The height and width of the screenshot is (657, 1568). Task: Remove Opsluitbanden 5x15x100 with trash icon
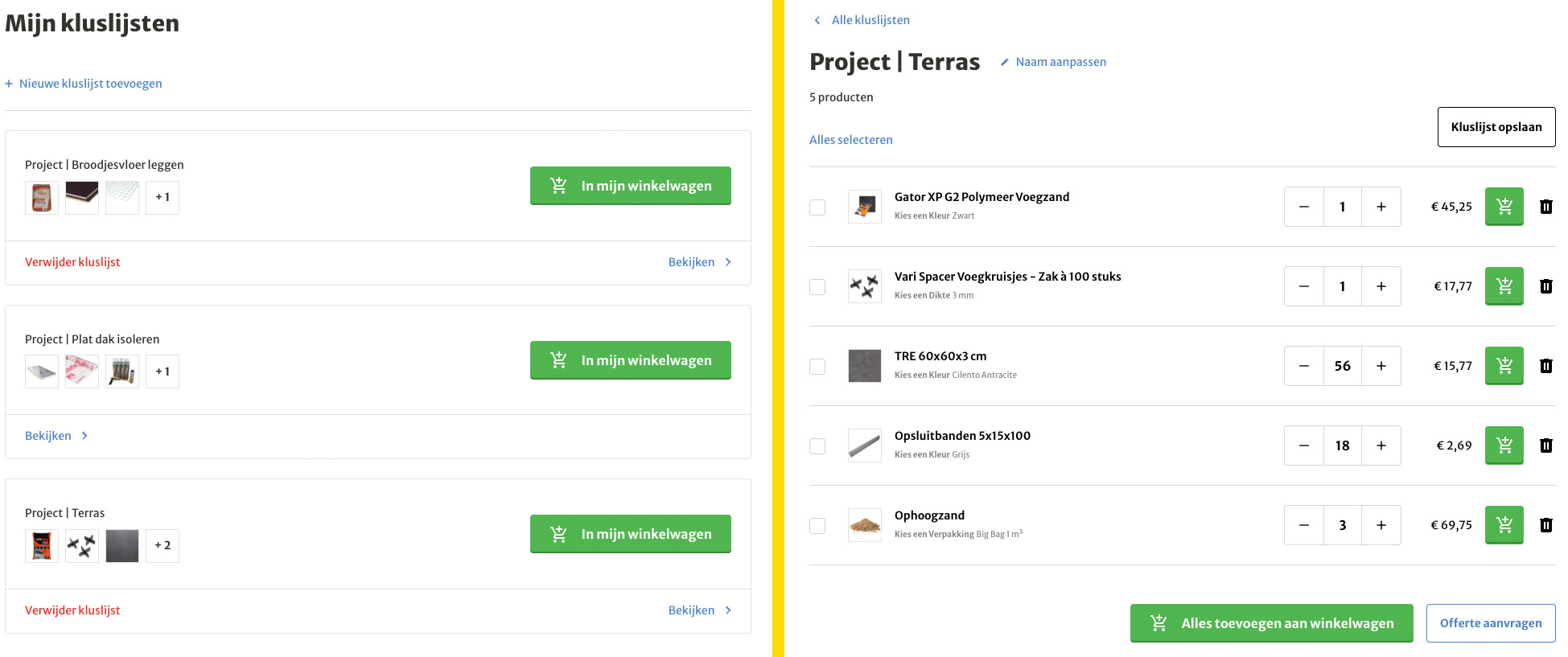tap(1545, 446)
